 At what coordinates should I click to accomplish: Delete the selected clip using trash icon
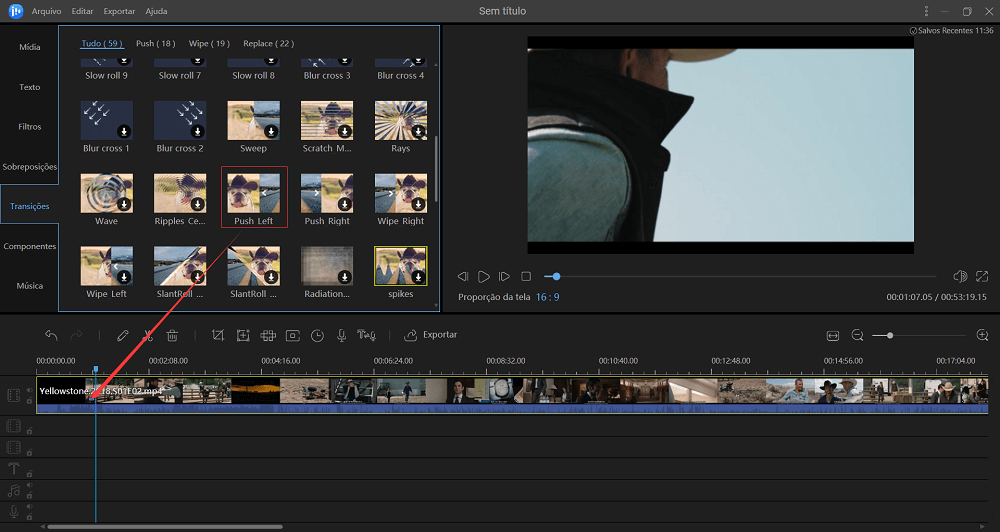(172, 335)
